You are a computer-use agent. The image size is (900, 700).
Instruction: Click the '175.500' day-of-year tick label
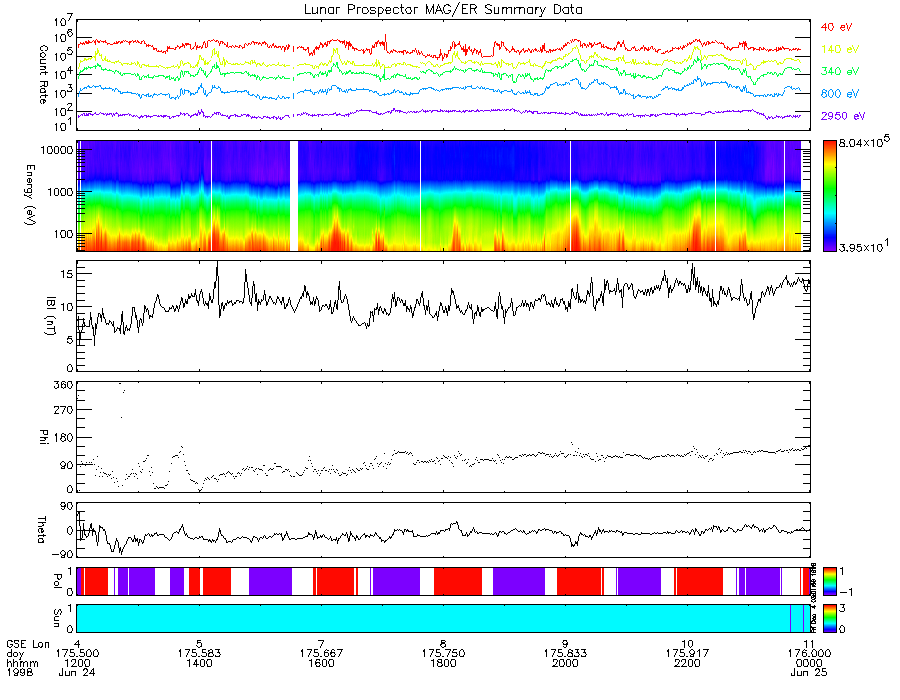pyautogui.click(x=77, y=654)
